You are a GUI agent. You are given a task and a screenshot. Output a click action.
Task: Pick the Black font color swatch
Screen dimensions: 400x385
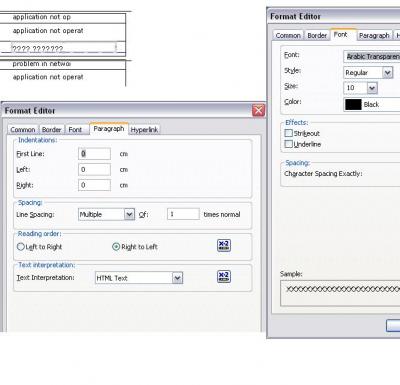click(353, 104)
